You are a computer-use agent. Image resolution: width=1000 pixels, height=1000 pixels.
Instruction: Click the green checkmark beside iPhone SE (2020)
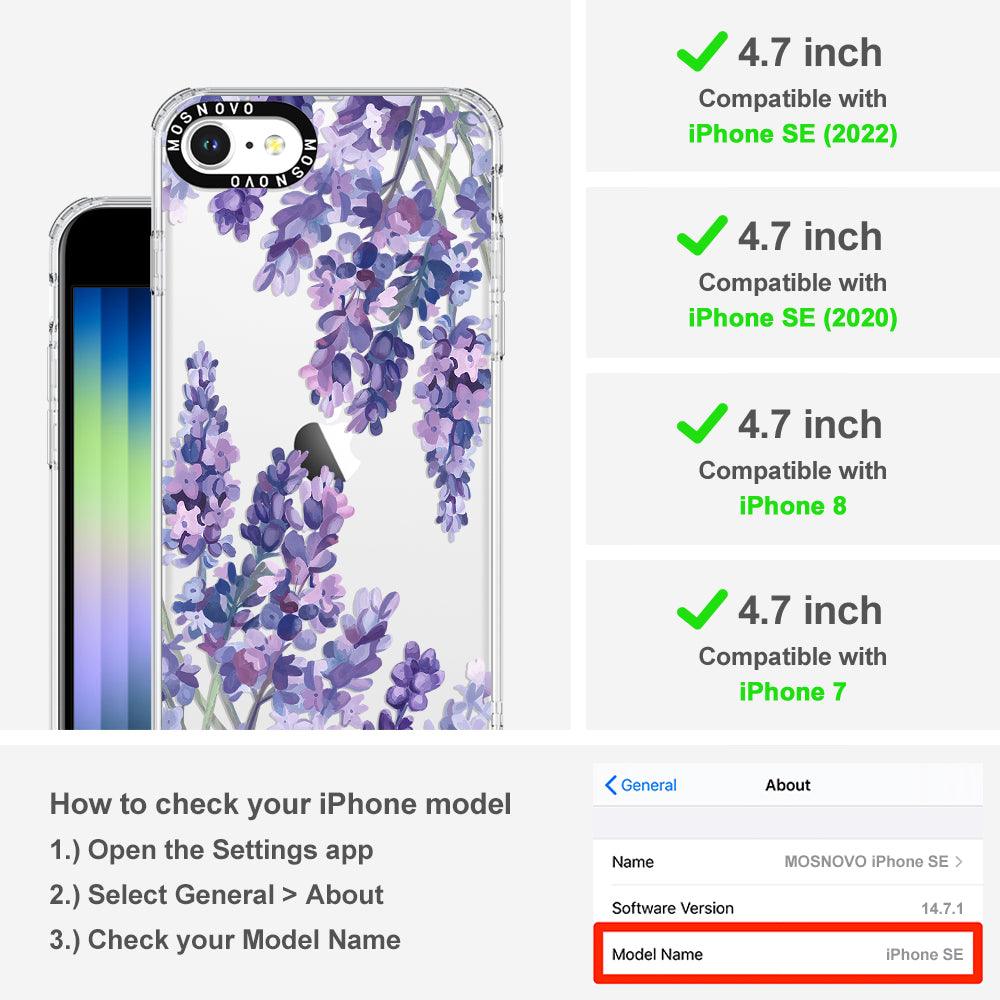pyautogui.click(x=702, y=235)
